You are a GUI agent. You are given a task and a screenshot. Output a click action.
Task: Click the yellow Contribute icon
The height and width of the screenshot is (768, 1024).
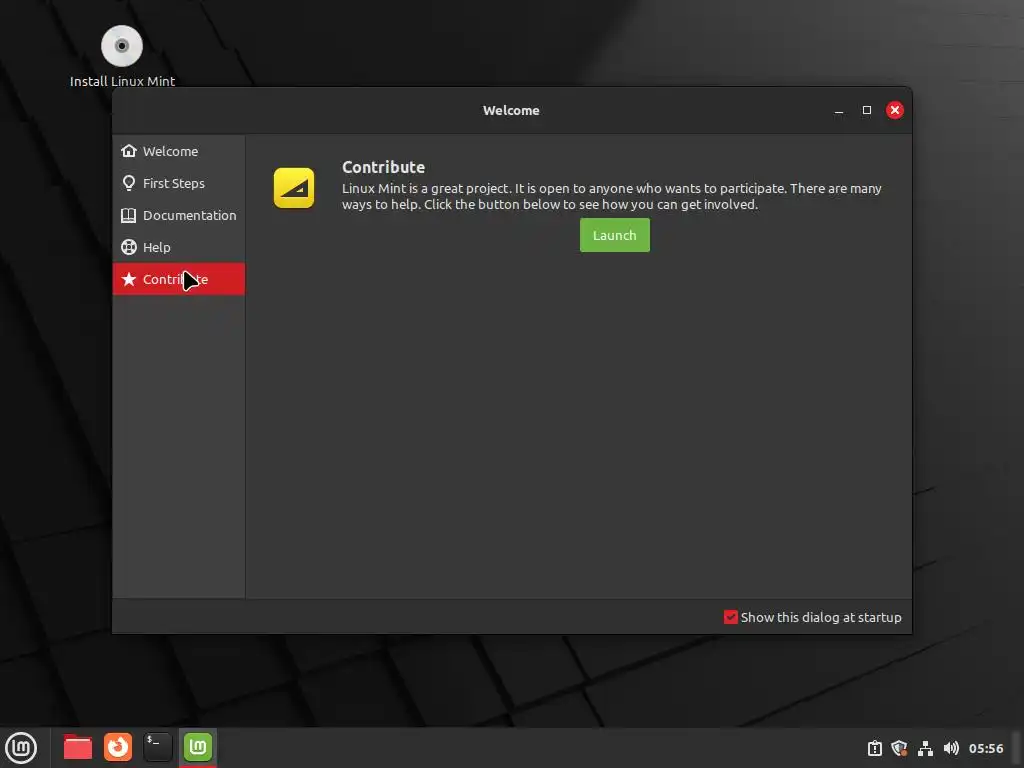294,188
